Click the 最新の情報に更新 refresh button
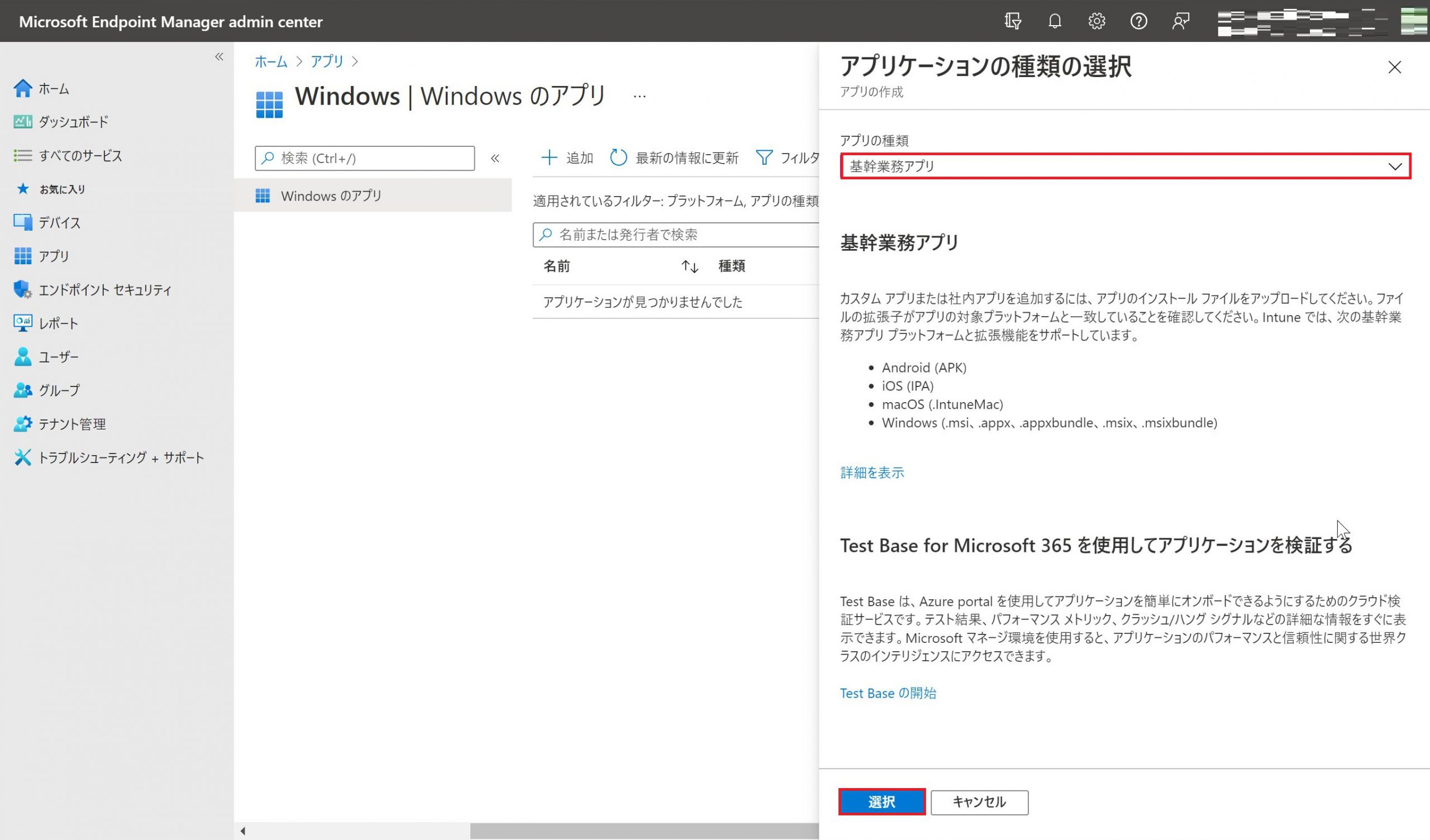The image size is (1430, 840). tap(674, 158)
